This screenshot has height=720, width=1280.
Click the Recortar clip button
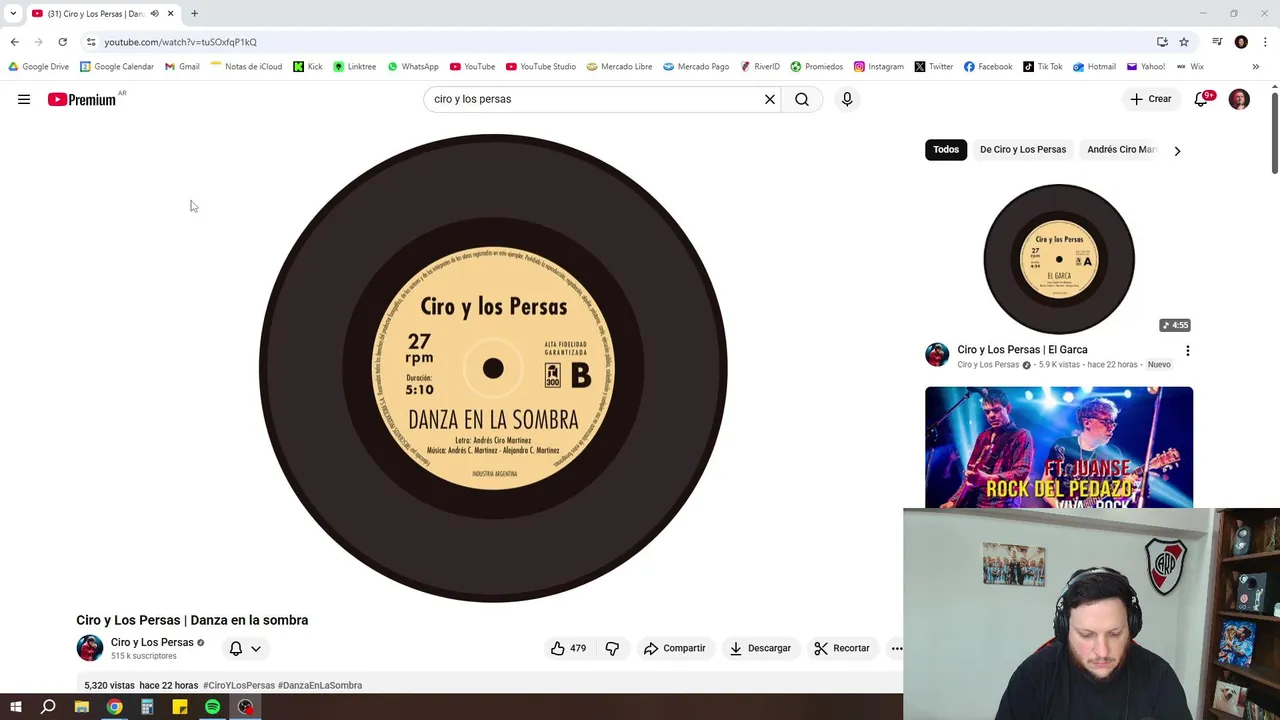click(842, 648)
